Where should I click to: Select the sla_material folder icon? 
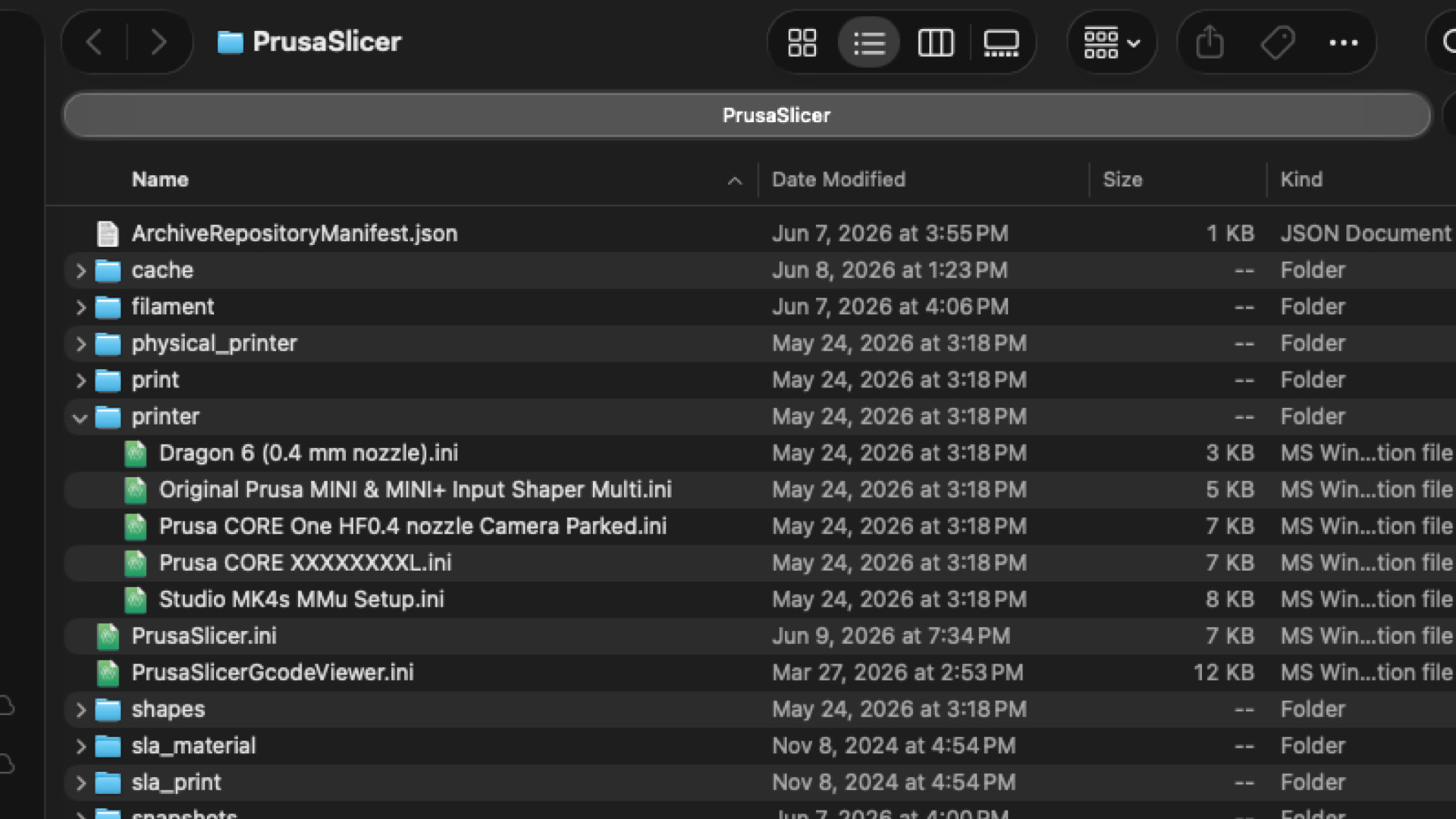pos(108,746)
